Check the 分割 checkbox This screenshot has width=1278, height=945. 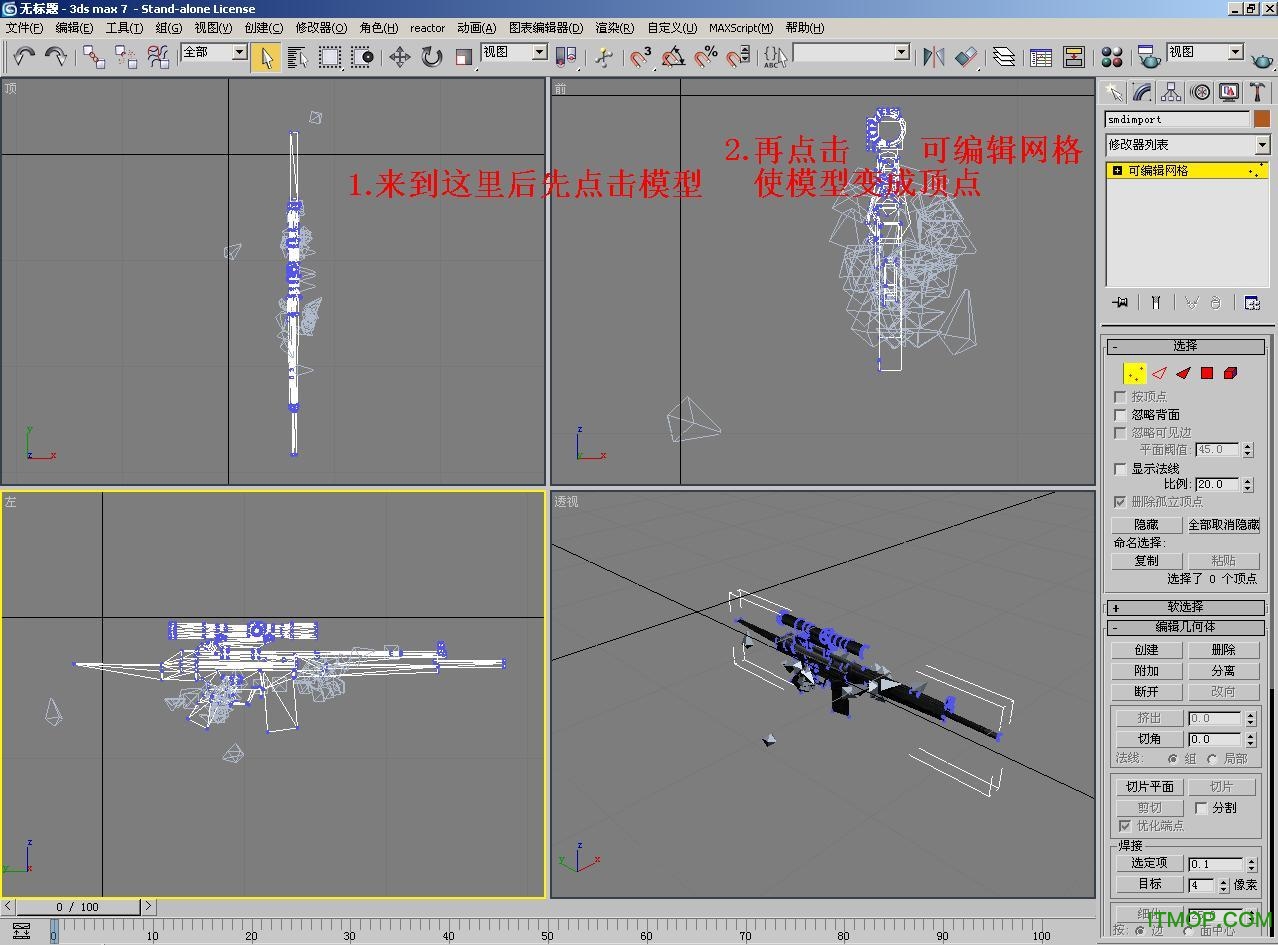pos(1202,808)
